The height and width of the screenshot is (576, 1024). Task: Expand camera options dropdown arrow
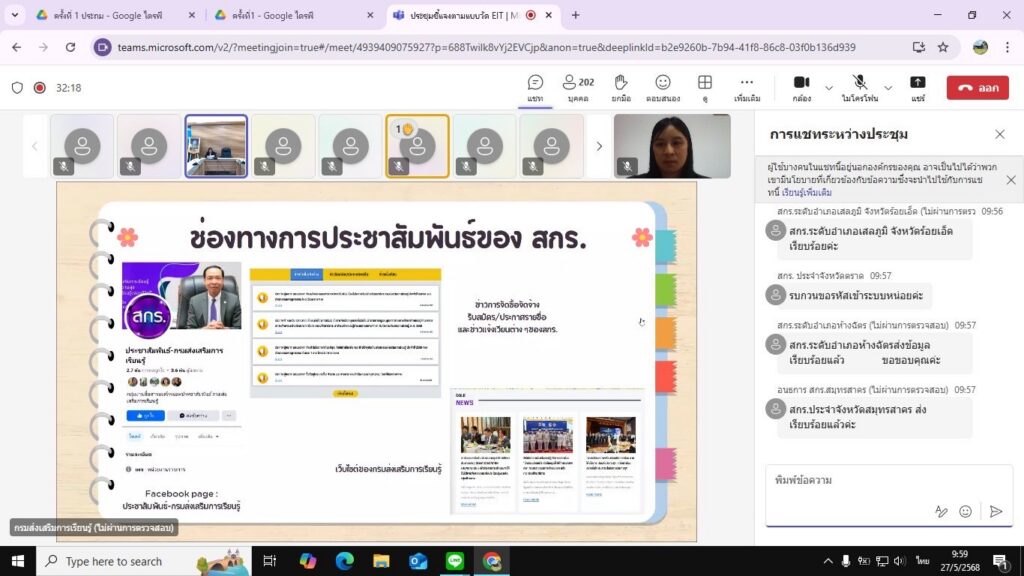tap(829, 88)
